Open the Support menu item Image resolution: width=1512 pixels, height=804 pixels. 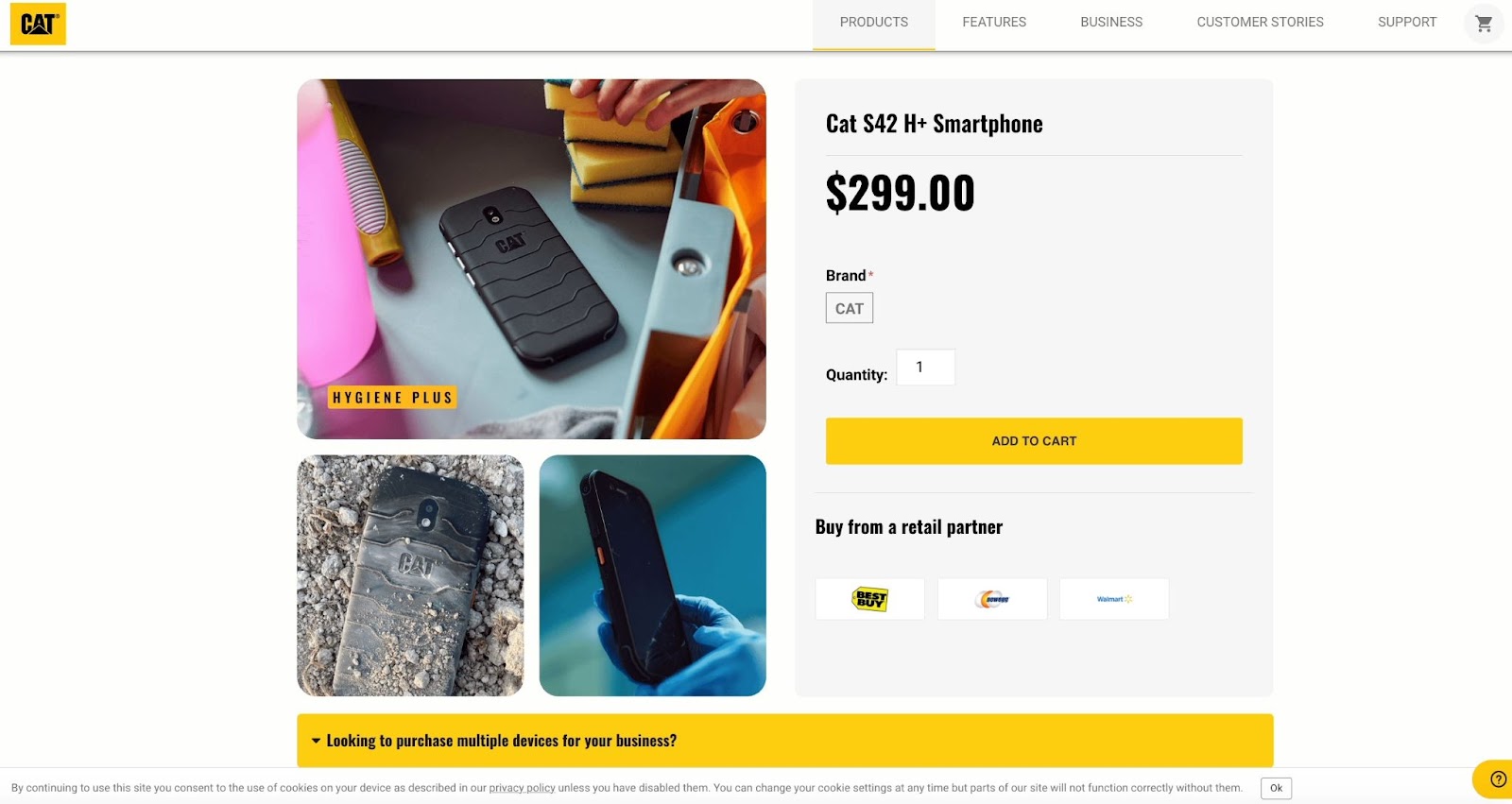tap(1407, 23)
